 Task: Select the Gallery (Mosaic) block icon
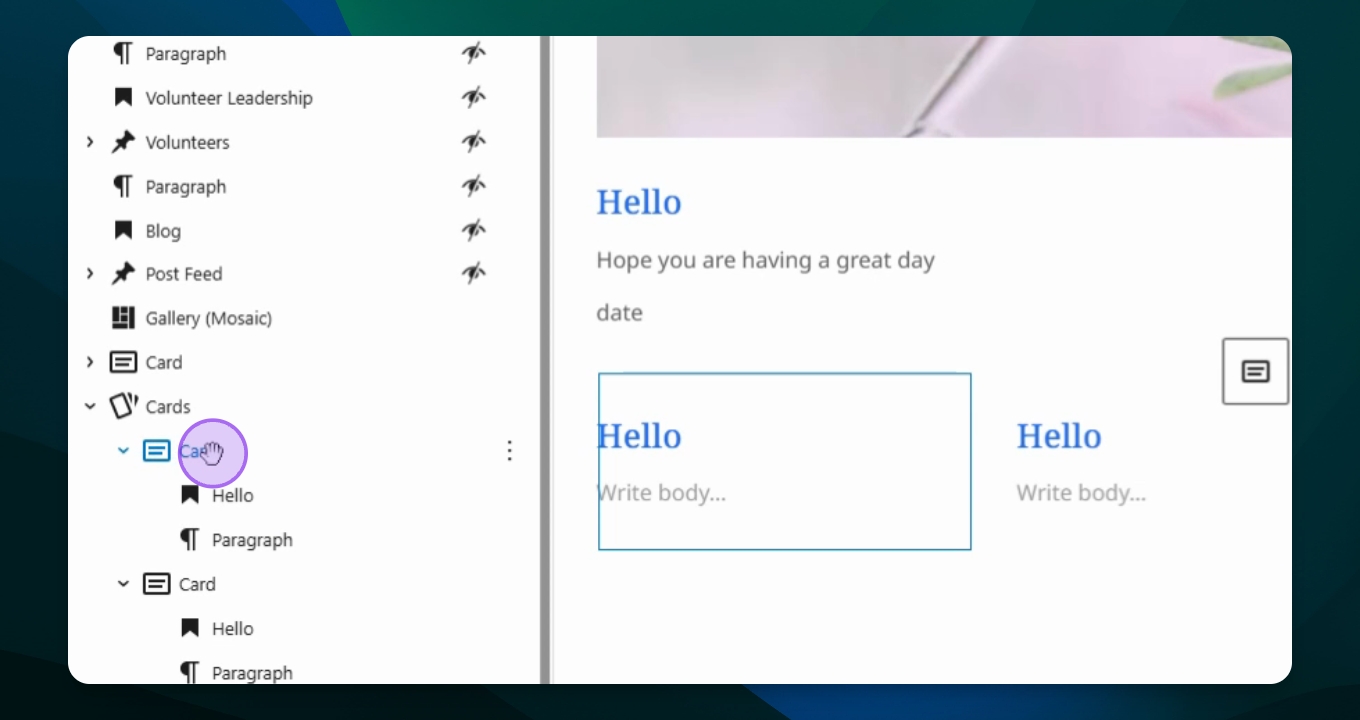[123, 318]
